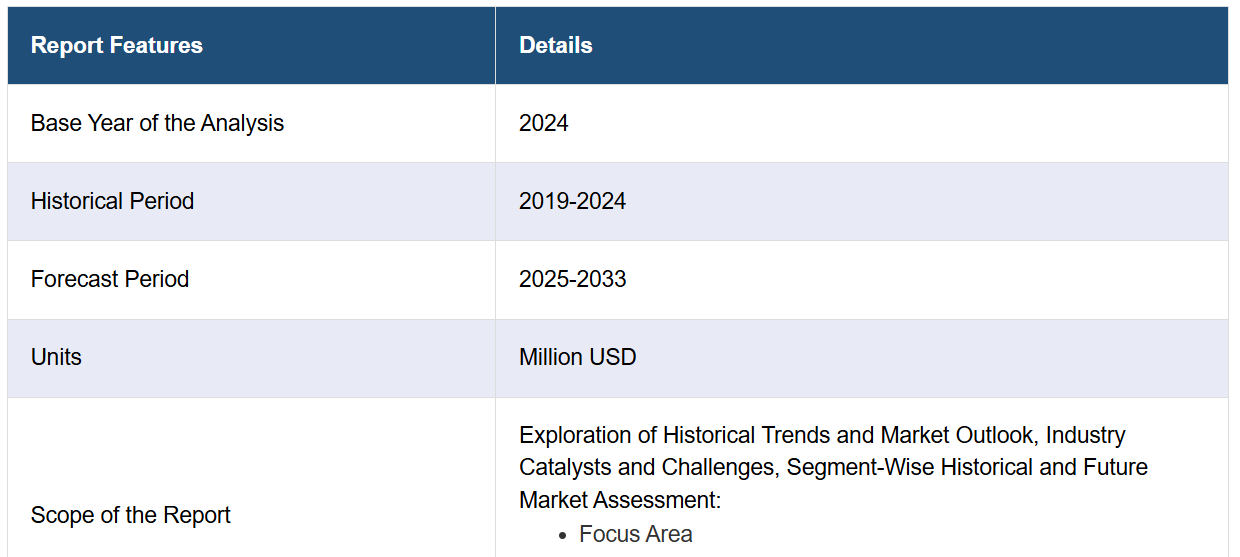The height and width of the screenshot is (557, 1240).
Task: Click the Segment-Wise Historical and Future phrase
Action: point(968,467)
